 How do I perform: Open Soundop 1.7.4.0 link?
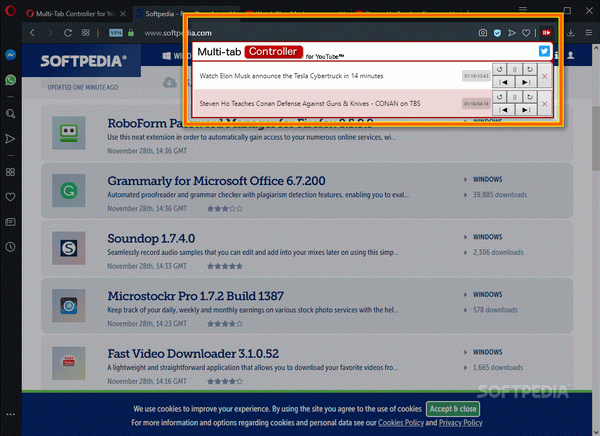[151, 238]
